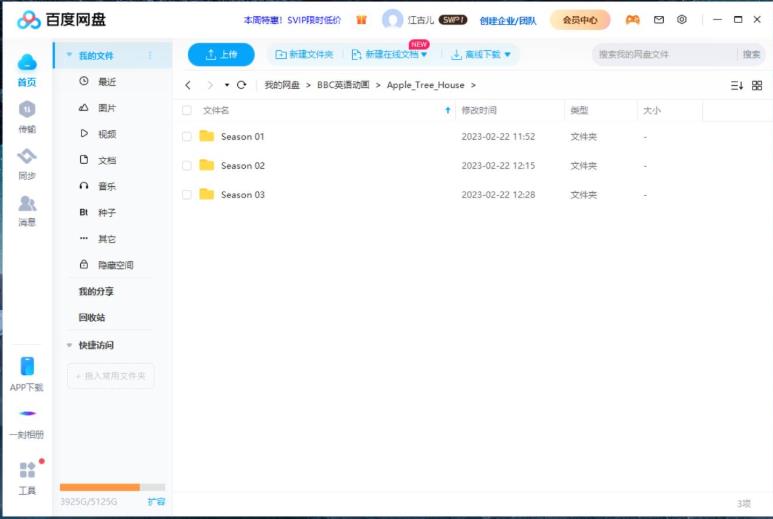The height and width of the screenshot is (519, 773).
Task: Open the game controller icon
Action: click(632, 20)
